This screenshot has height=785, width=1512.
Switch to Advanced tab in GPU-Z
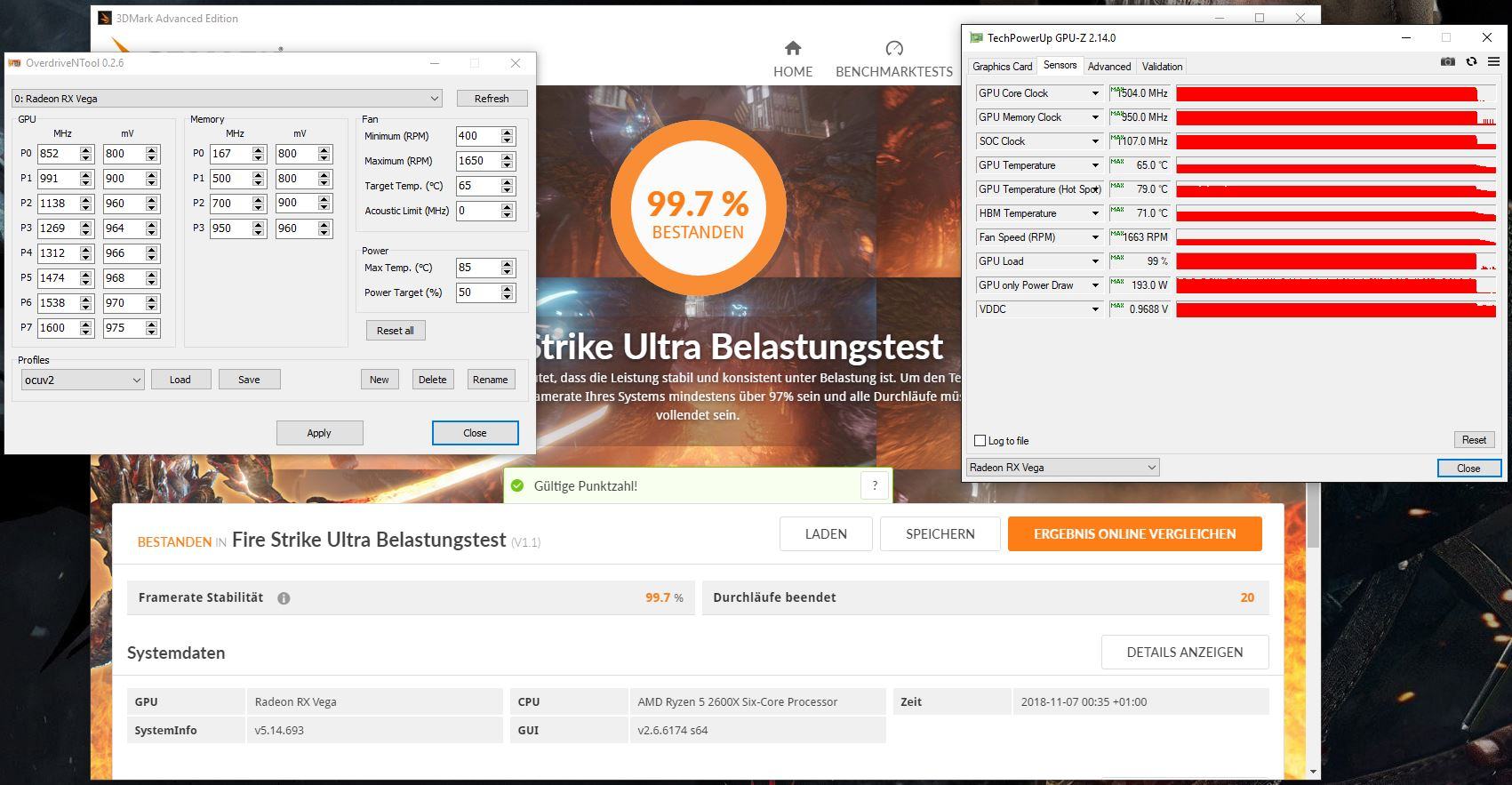pos(1109,67)
